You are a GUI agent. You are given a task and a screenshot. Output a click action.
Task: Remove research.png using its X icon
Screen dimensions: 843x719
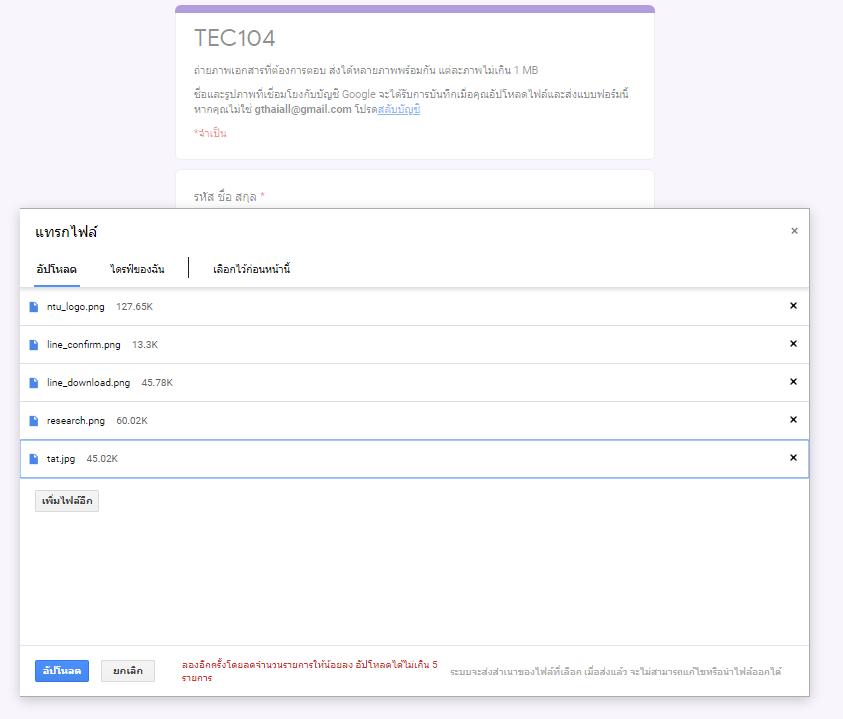tap(793, 420)
